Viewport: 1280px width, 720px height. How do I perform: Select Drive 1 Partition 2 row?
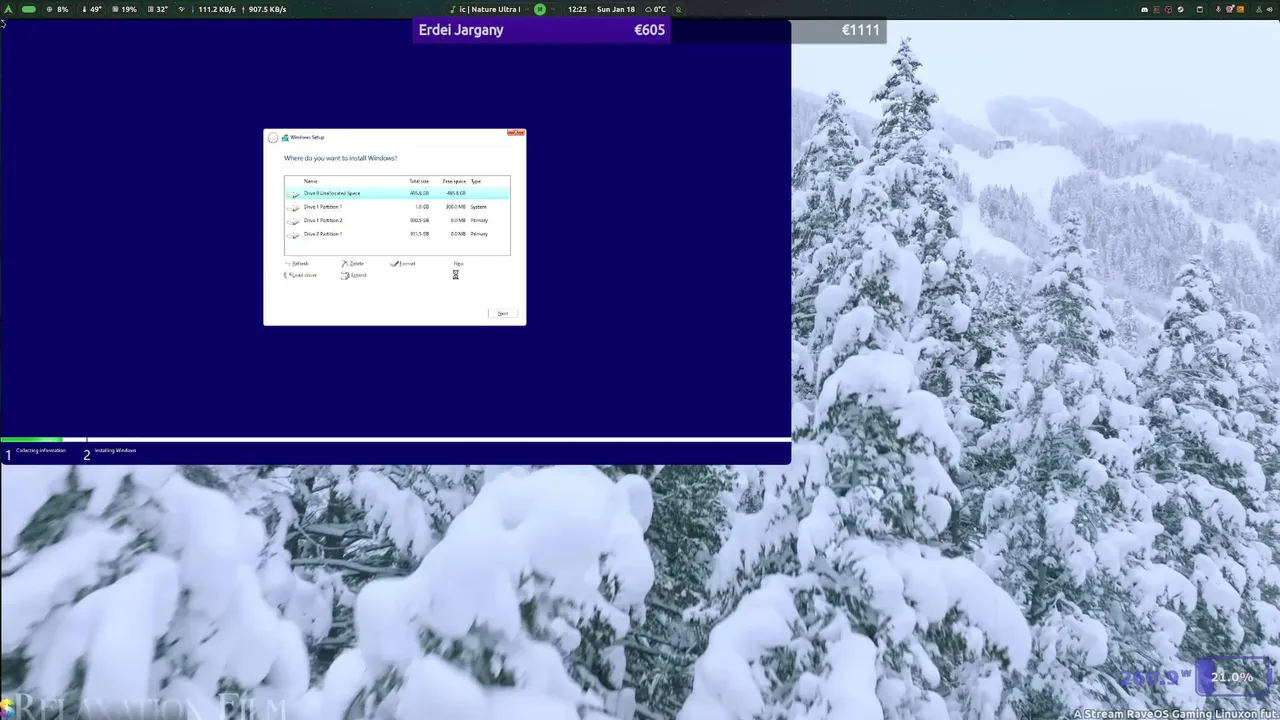[x=397, y=220]
